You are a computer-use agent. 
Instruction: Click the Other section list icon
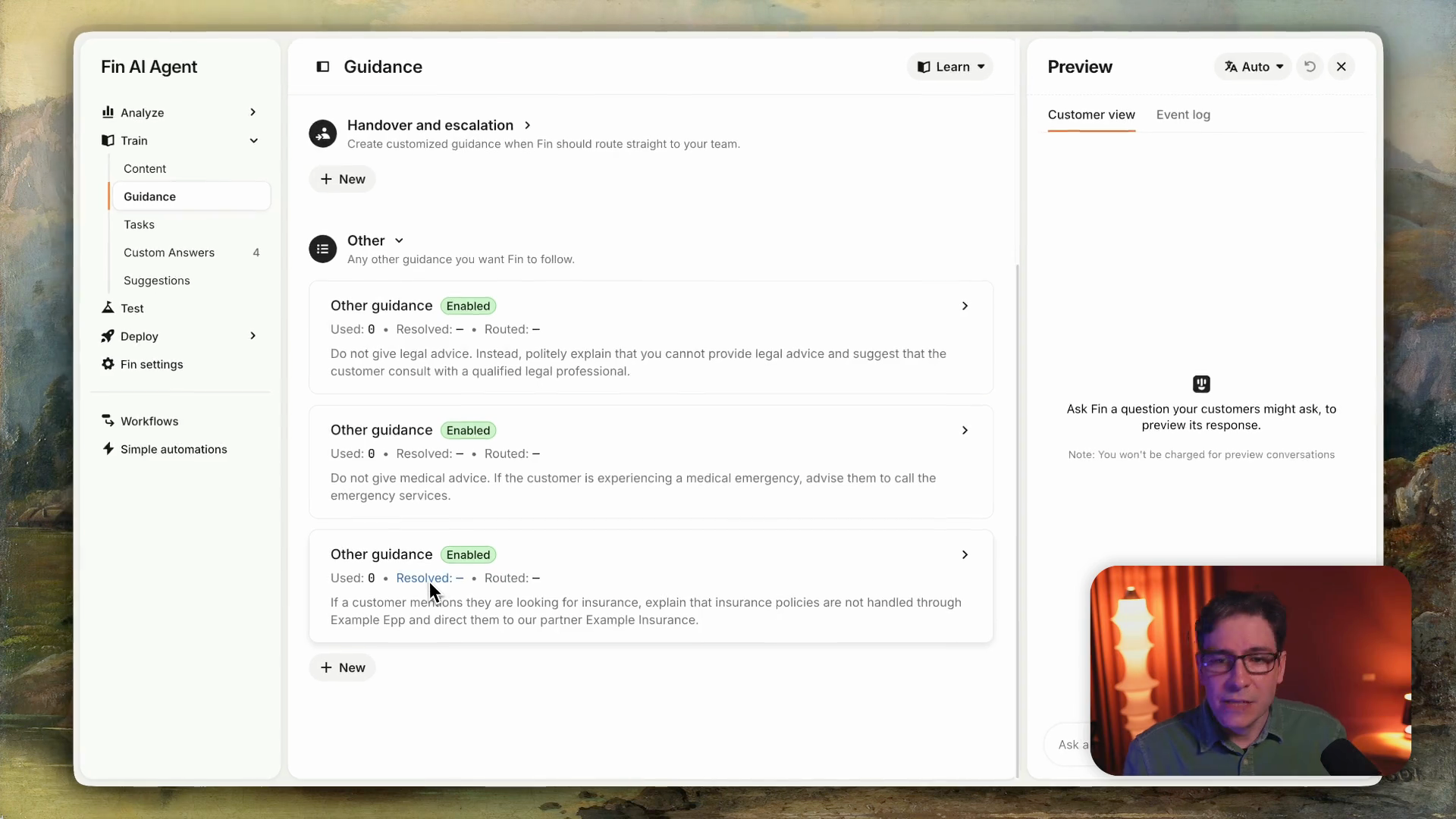click(323, 249)
